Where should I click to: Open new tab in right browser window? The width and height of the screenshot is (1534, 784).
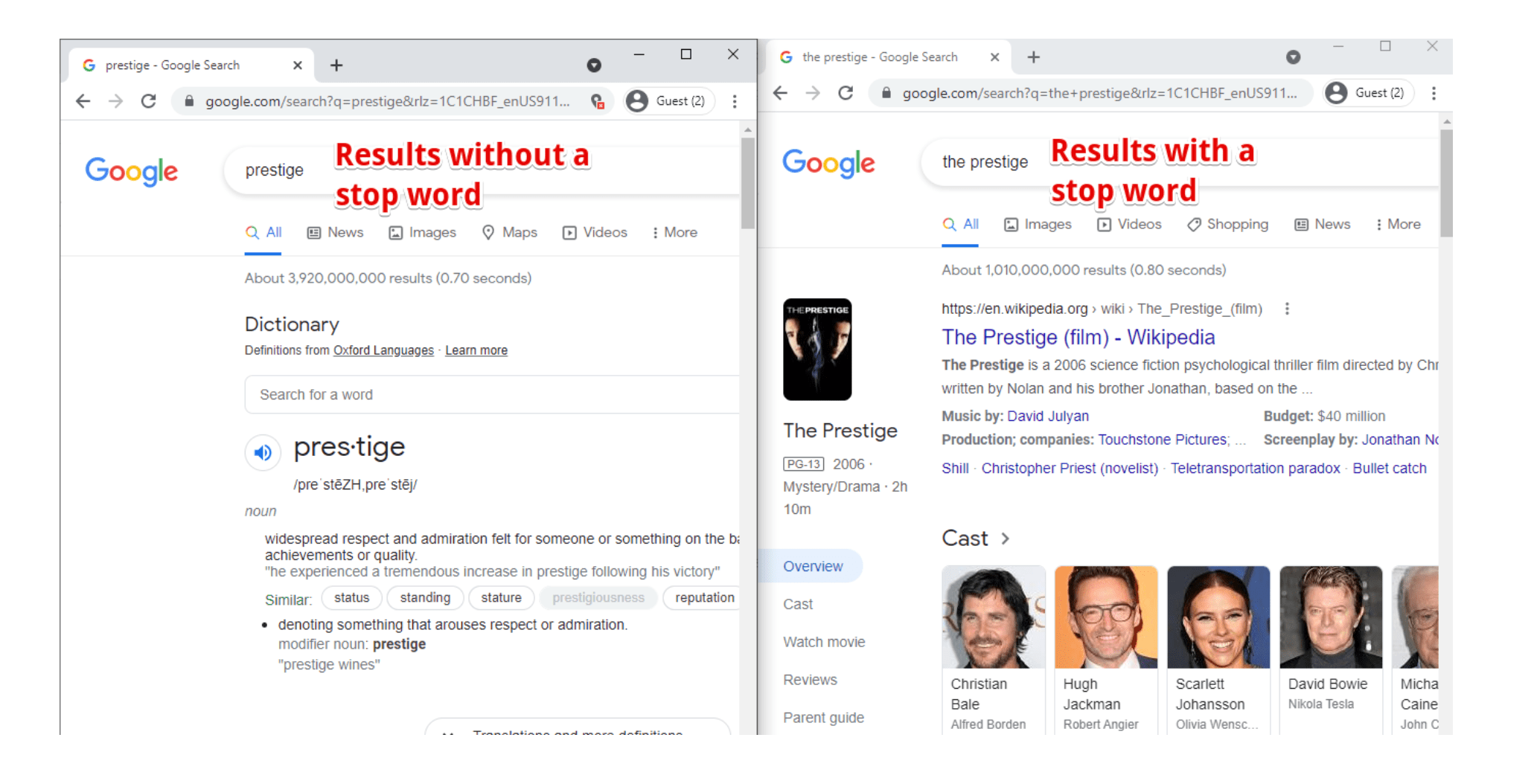(x=1034, y=57)
